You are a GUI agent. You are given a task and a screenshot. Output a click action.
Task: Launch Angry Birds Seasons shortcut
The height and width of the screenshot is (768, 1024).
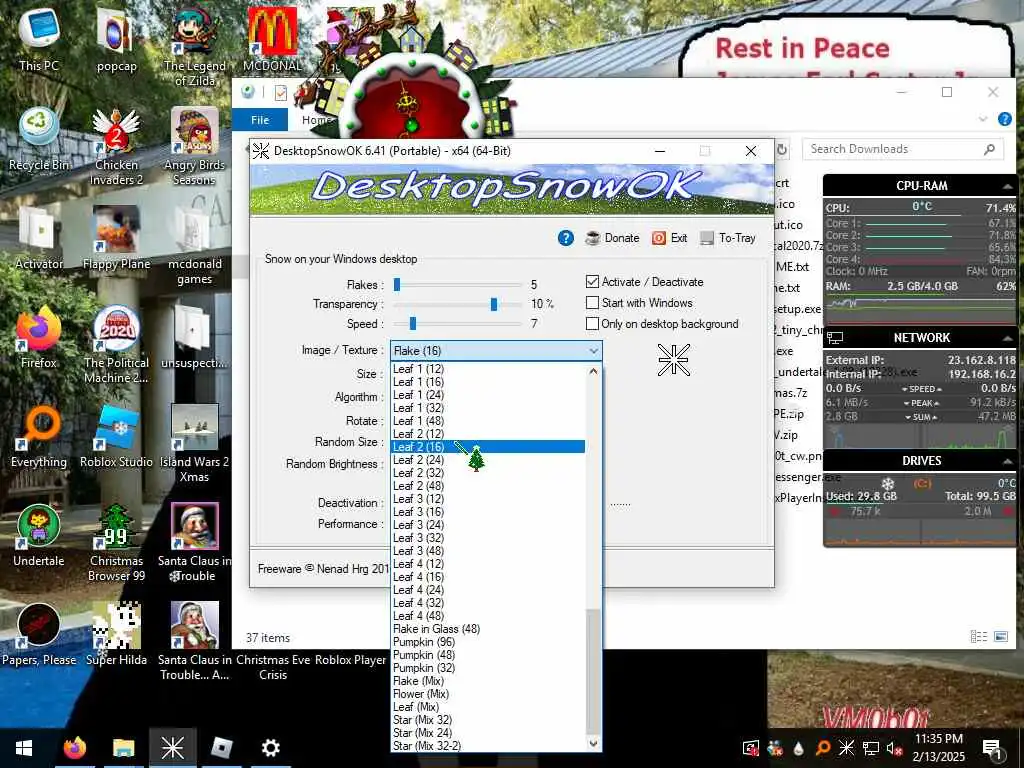(194, 147)
